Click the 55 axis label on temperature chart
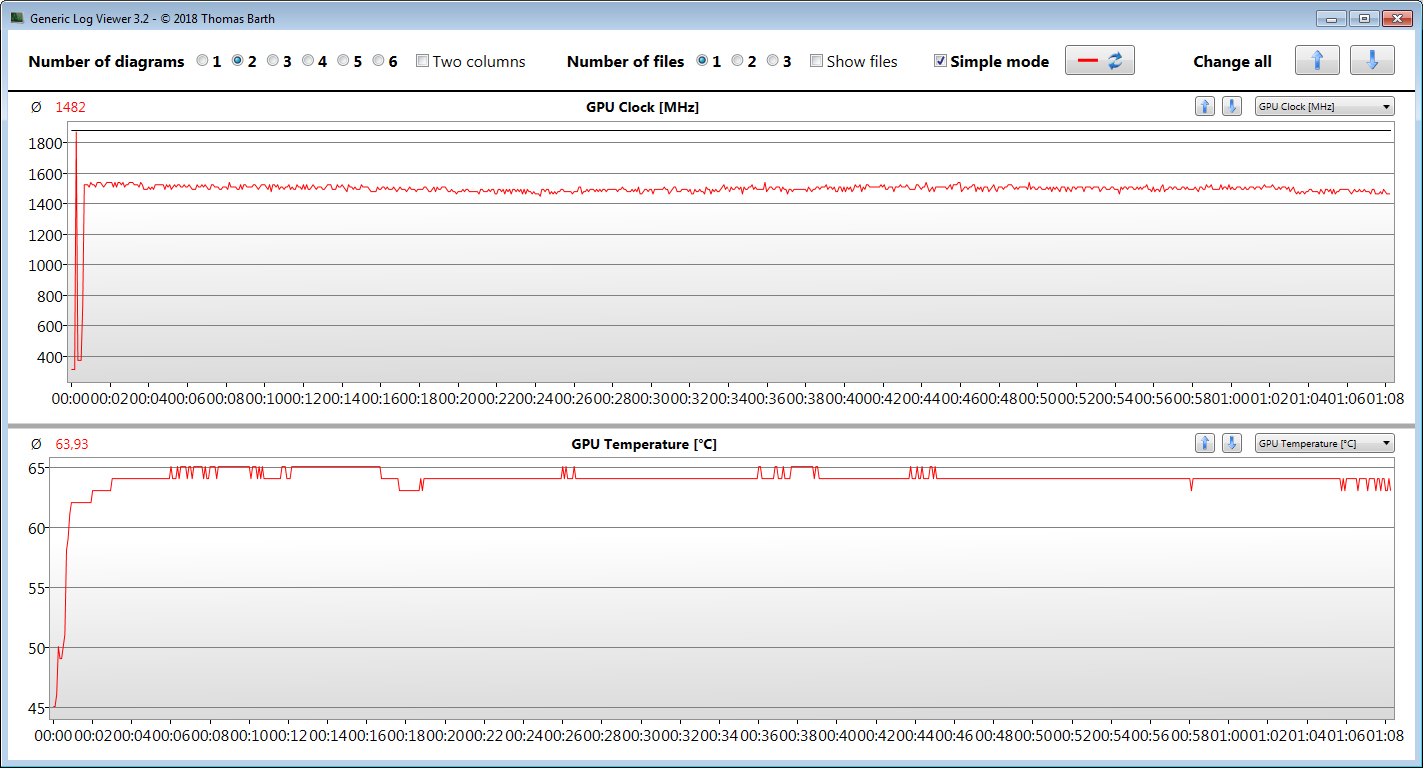 click(x=37, y=588)
